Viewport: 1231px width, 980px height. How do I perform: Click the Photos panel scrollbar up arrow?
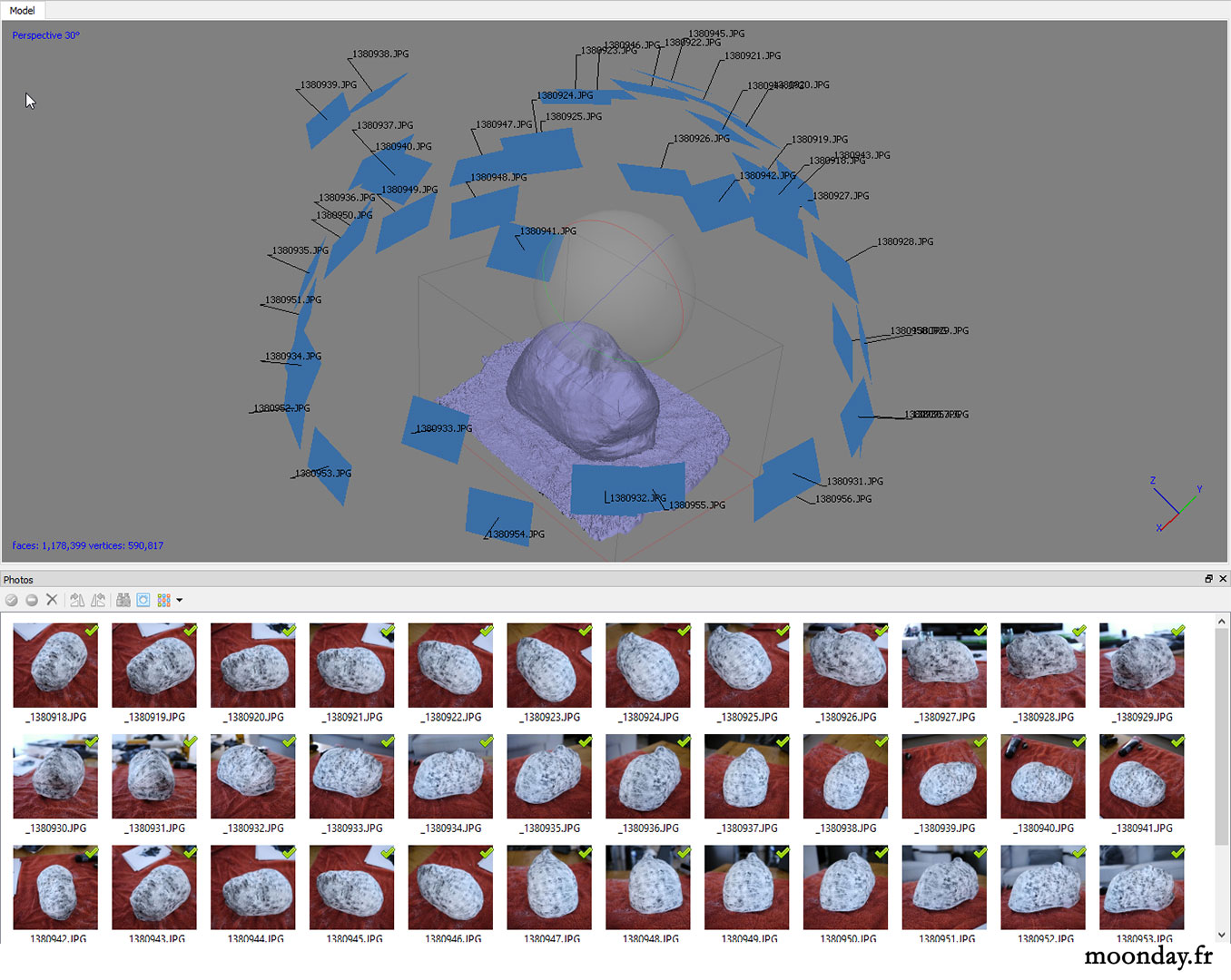[x=1222, y=622]
